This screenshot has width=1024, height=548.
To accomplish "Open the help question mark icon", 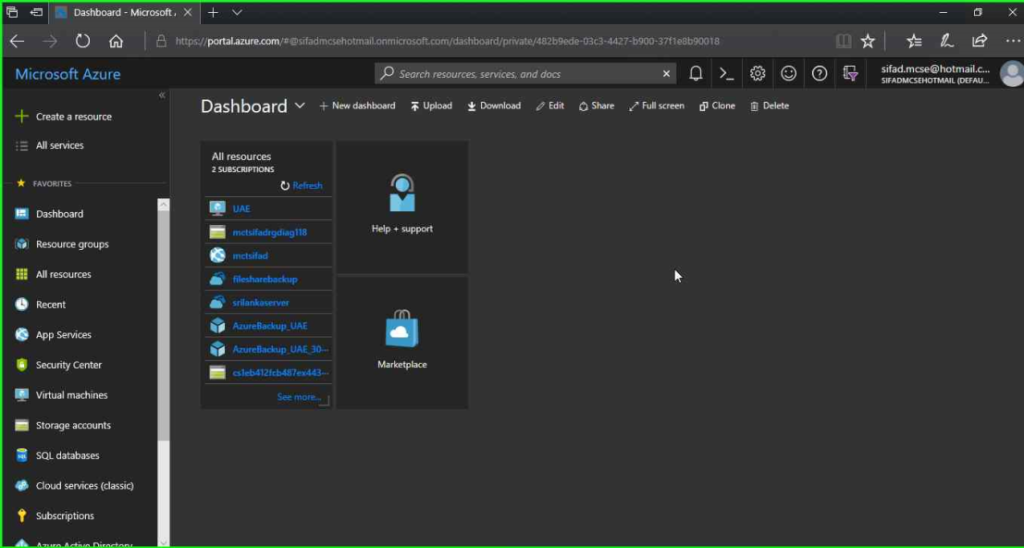I will point(820,74).
